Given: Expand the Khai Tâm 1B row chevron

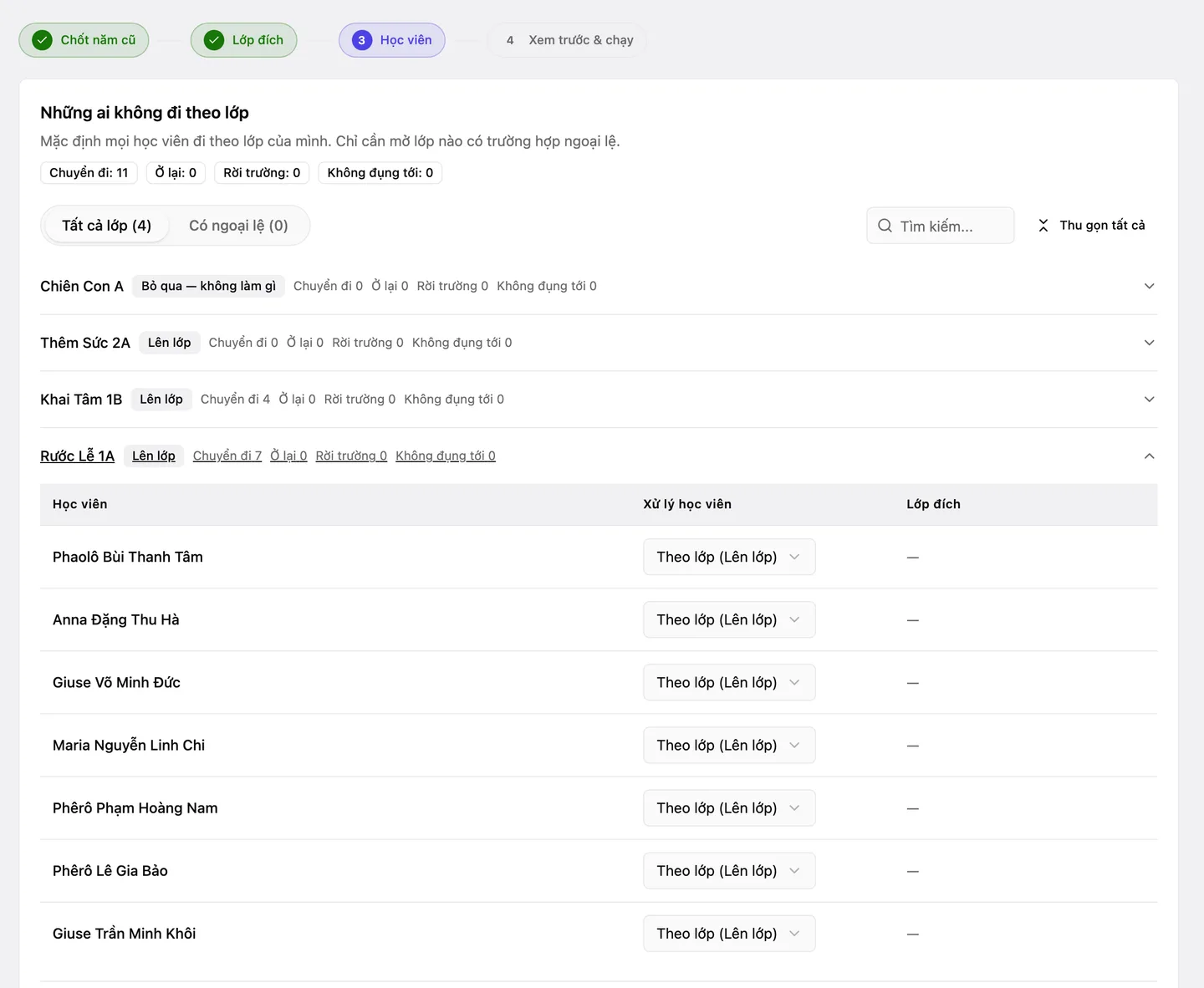Looking at the screenshot, I should coord(1150,400).
